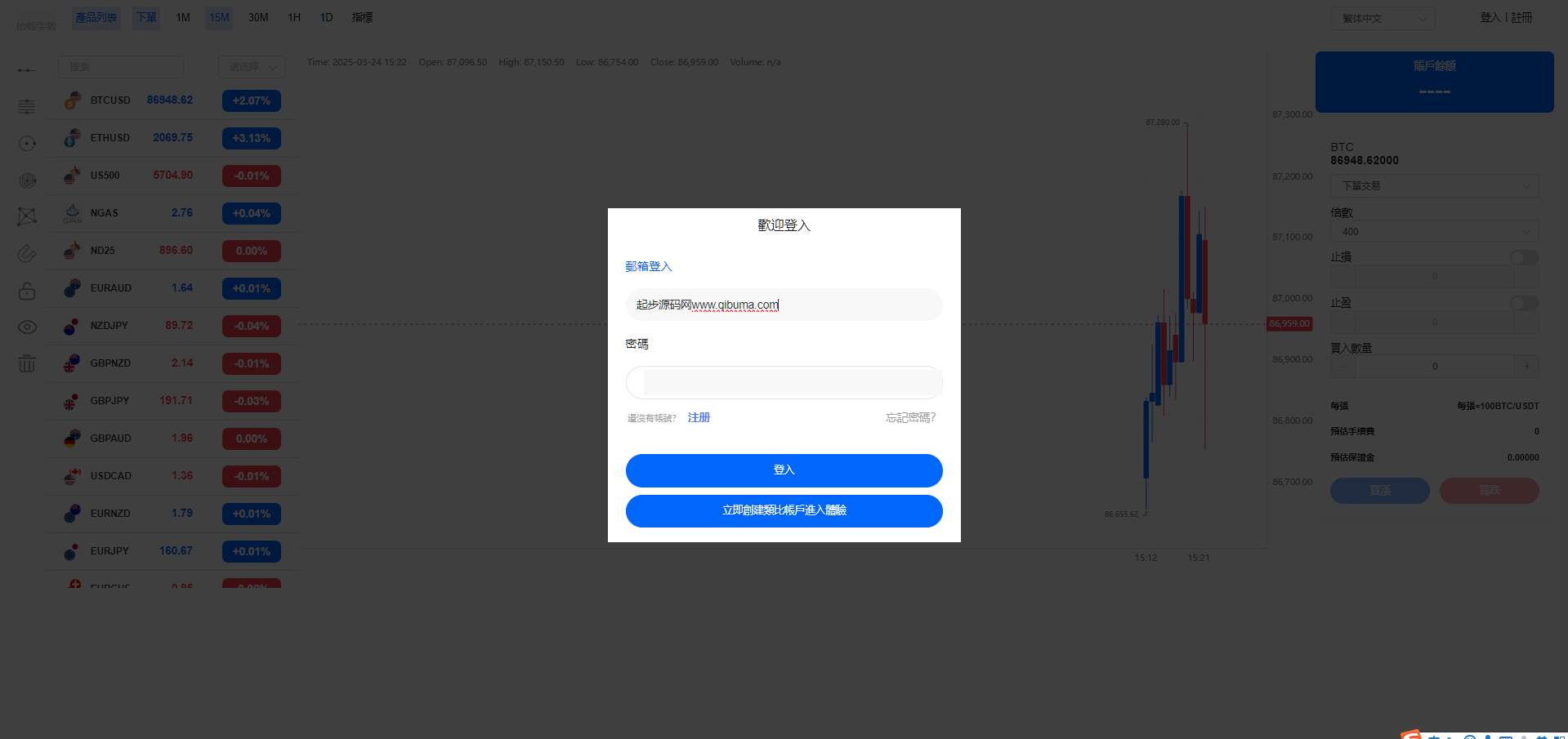1568x739 pixels.
Task: Open the 下單交易 order type dropdown
Action: tap(1434, 186)
